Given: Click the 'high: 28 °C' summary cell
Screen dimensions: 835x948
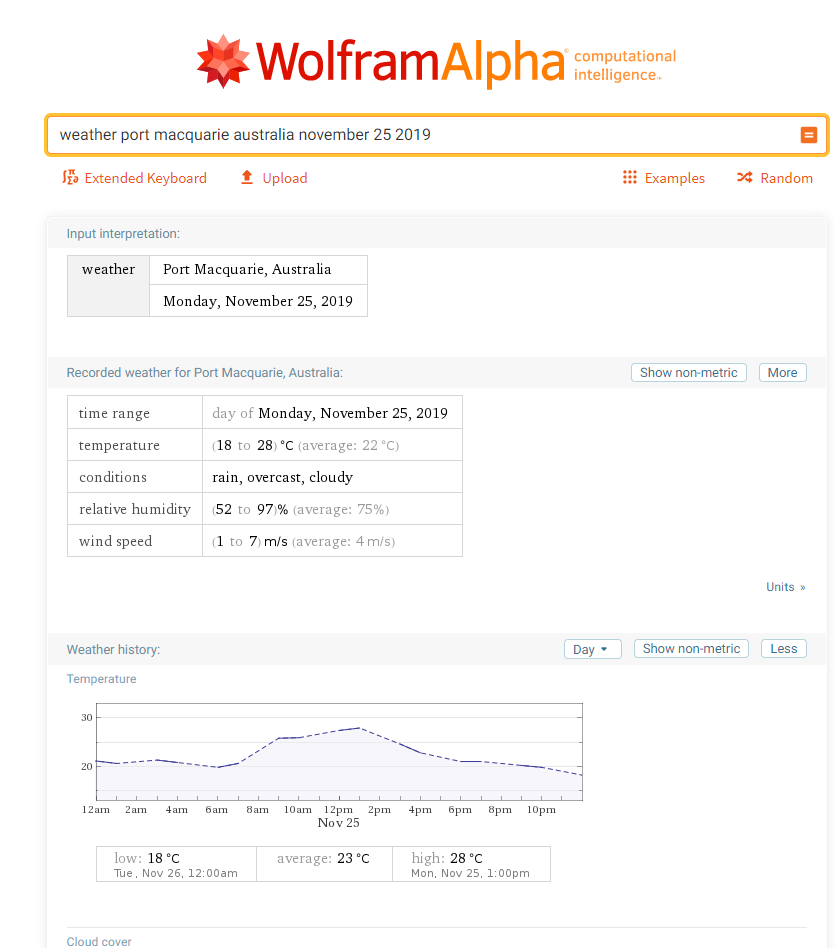Looking at the screenshot, I should pyautogui.click(x=472, y=864).
